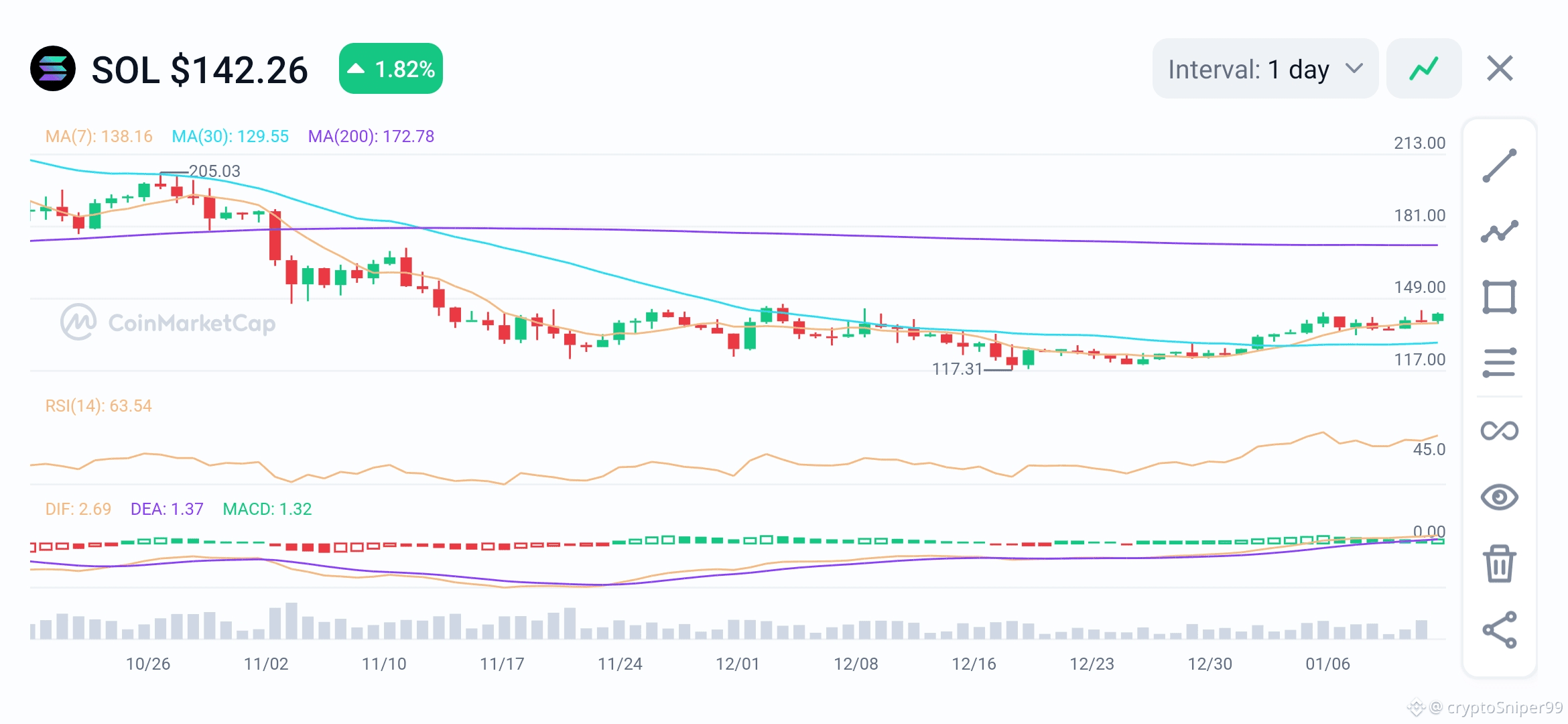
Task: Select the trend line drawing tool
Action: coord(1499,166)
